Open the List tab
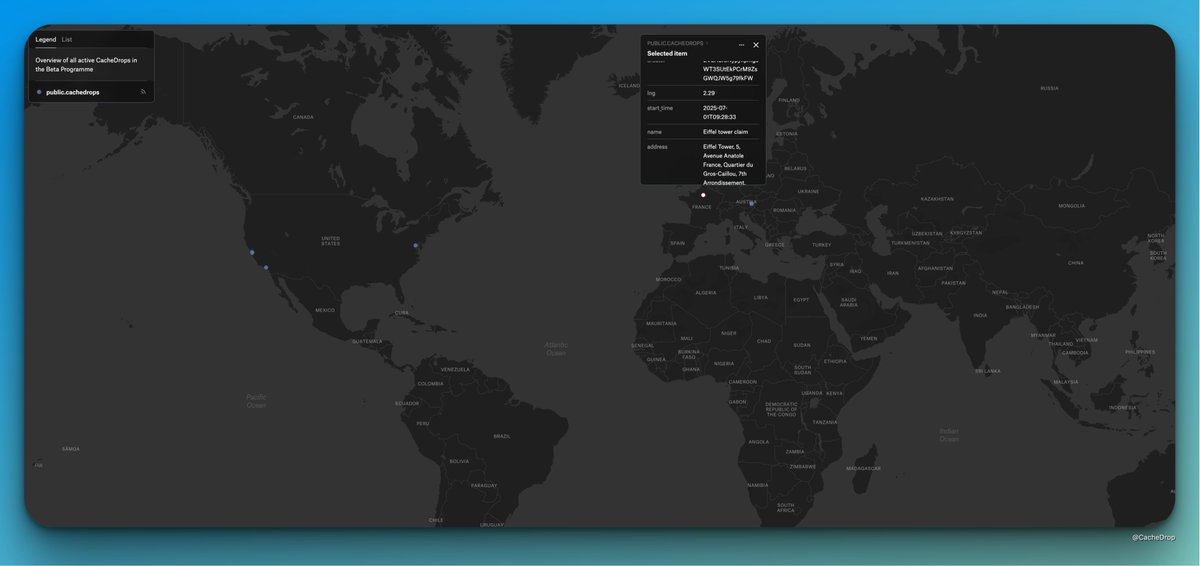 pos(67,39)
